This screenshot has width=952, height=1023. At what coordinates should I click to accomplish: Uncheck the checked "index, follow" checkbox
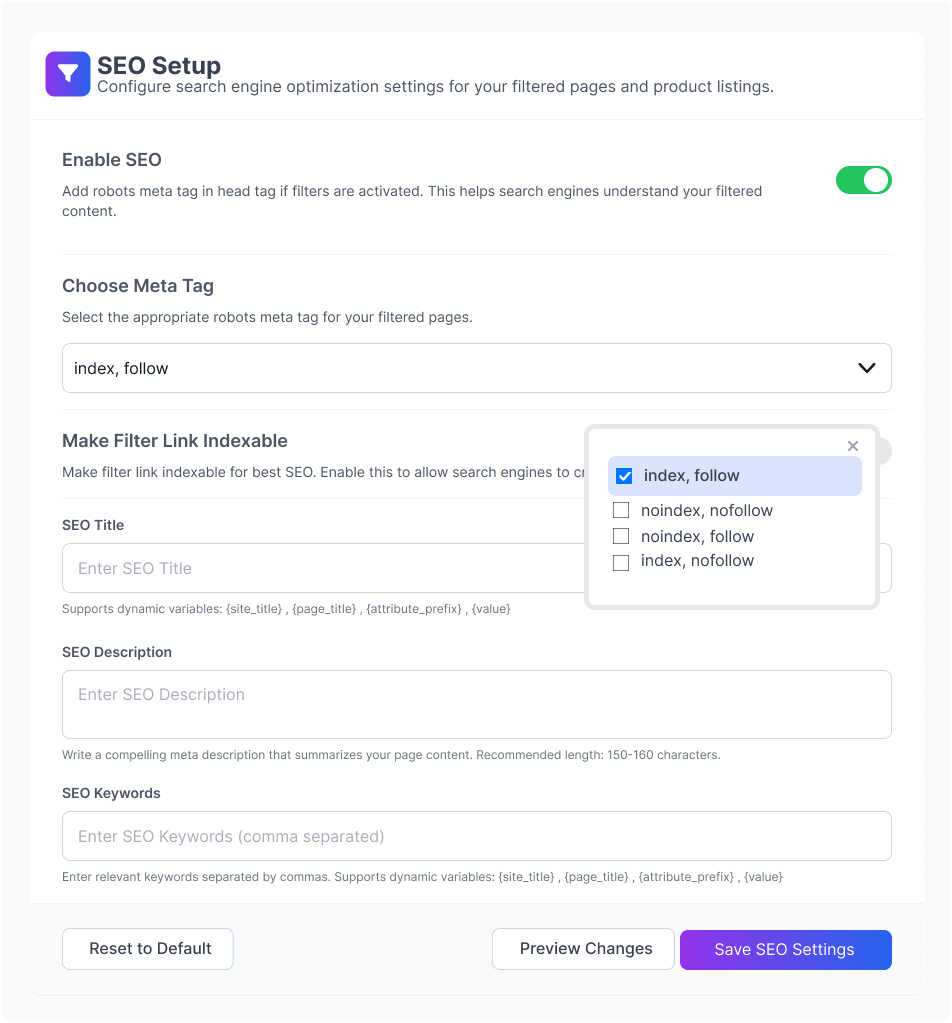coord(625,476)
